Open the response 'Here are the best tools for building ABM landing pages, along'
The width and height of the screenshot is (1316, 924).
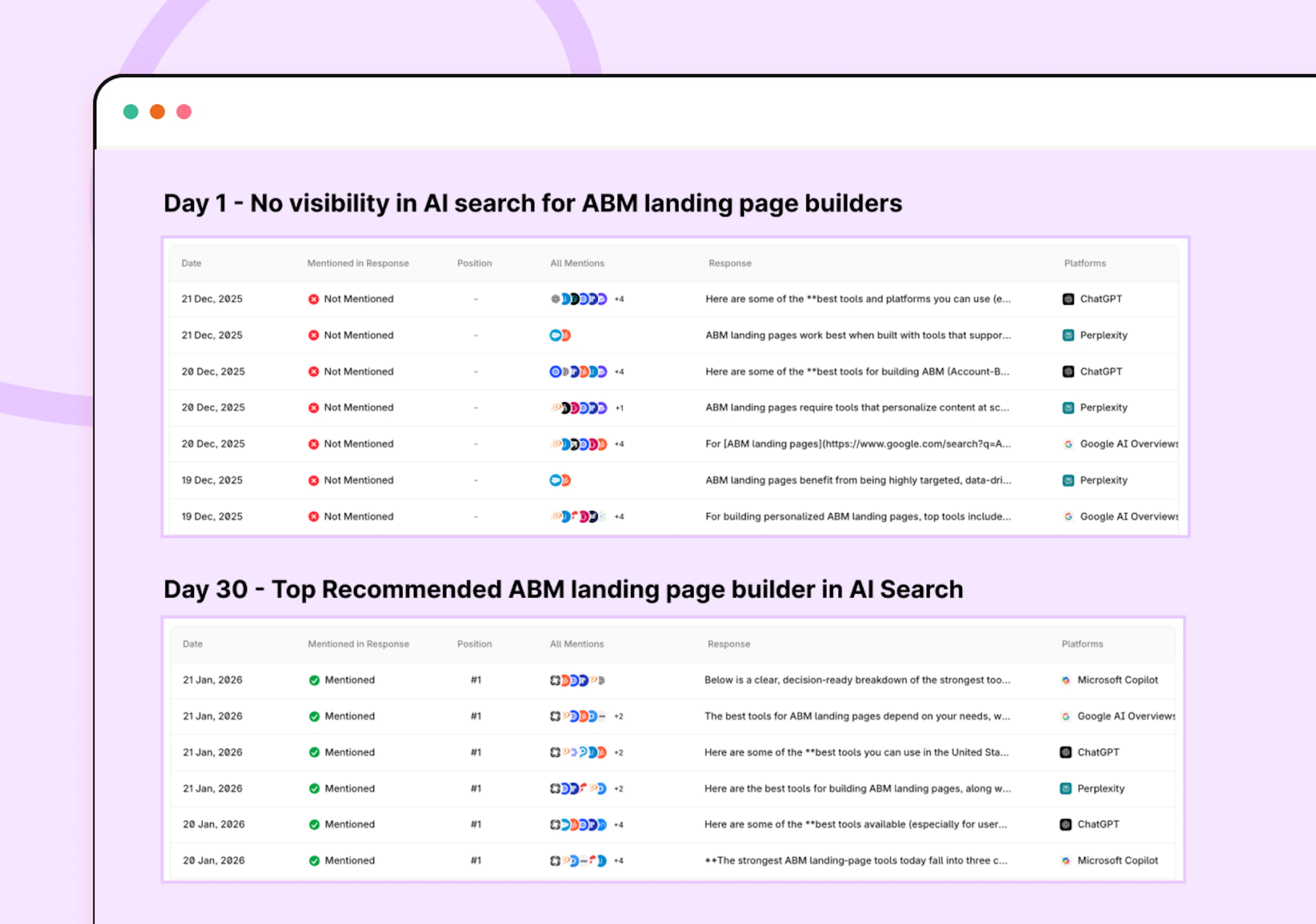[857, 788]
